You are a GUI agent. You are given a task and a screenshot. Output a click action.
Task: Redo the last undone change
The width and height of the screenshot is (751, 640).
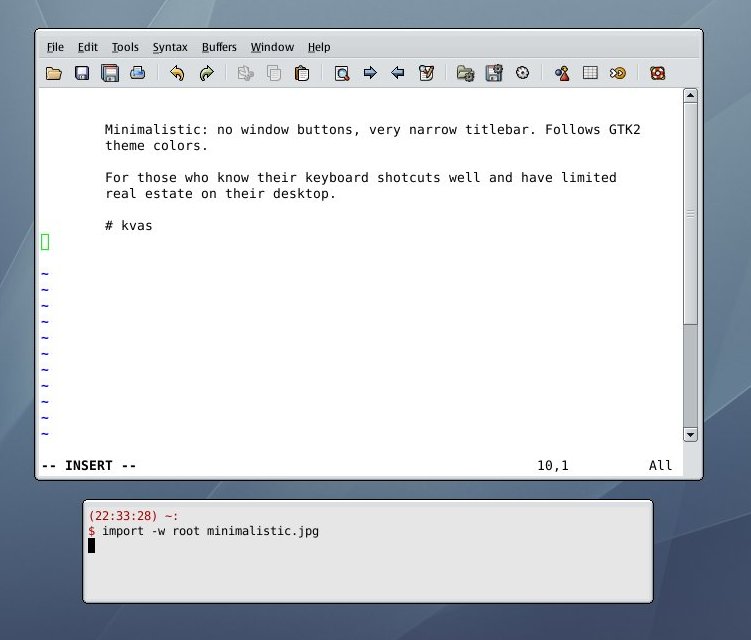206,73
